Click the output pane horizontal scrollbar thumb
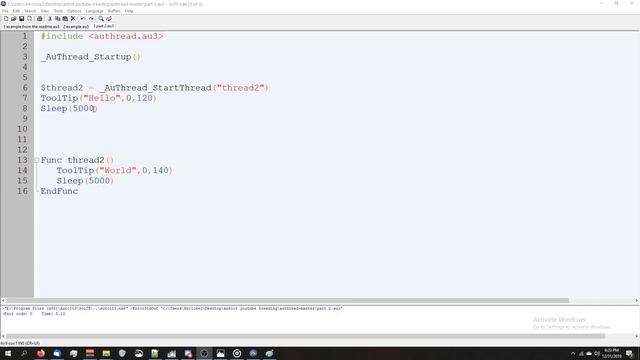Image resolution: width=640 pixels, height=360 pixels. coord(305,336)
